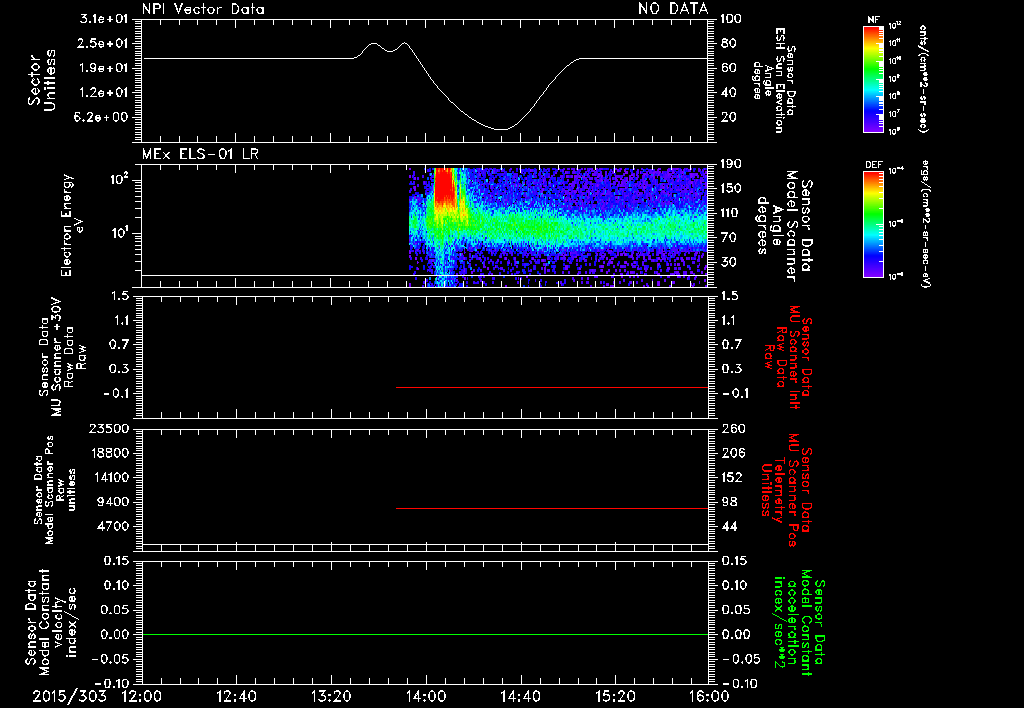Image resolution: width=1024 pixels, height=708 pixels.
Task: Select the 14:40 time tick label
Action: 520,696
